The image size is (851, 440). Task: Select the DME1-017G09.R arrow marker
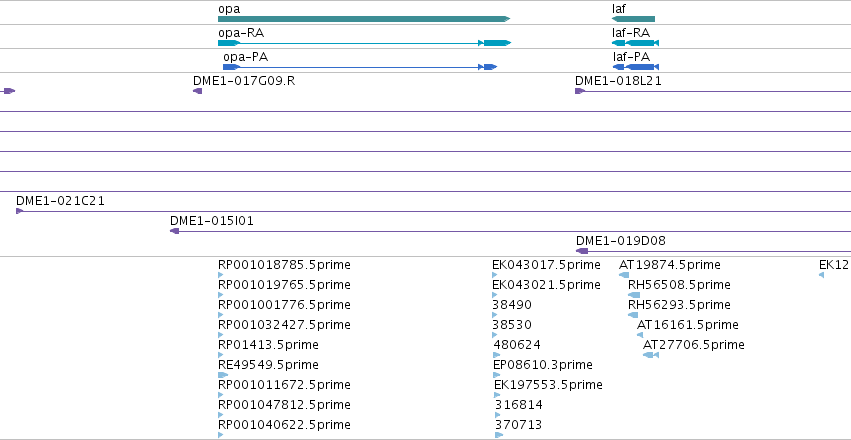[198, 91]
